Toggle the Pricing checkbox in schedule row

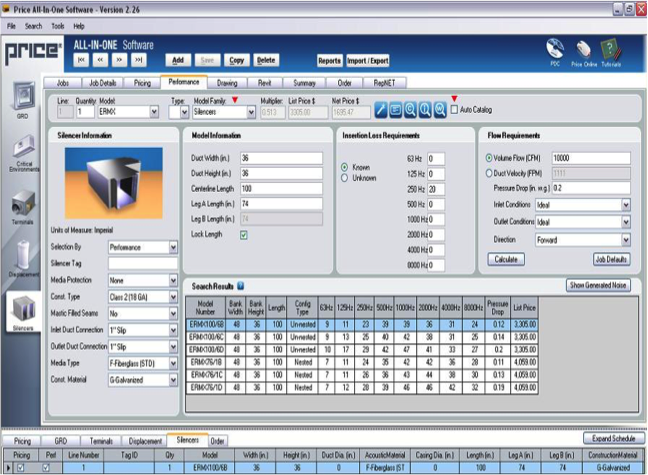coord(20,468)
